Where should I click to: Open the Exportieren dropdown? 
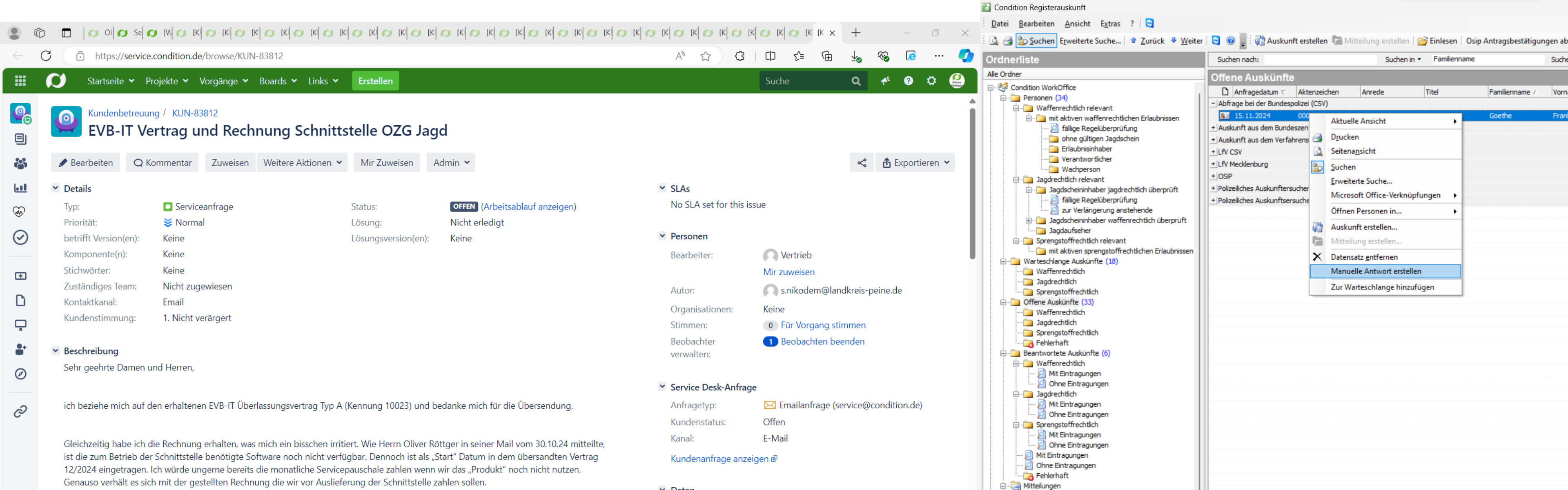915,163
